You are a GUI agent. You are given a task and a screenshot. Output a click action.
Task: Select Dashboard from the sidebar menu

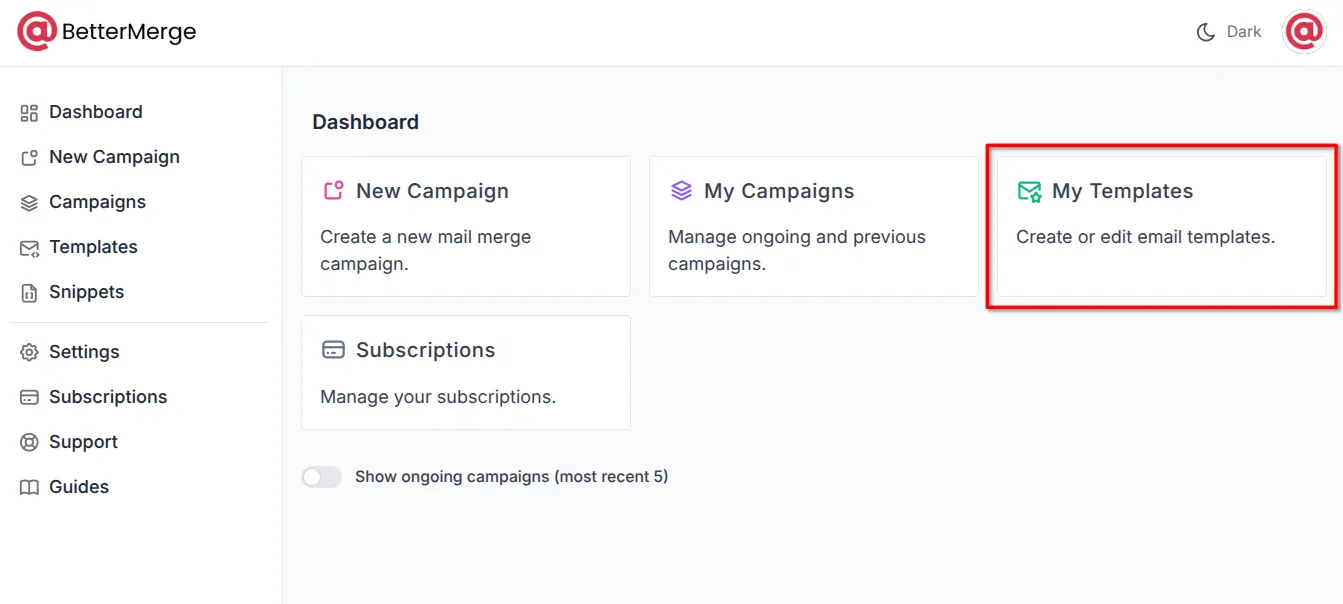point(95,112)
